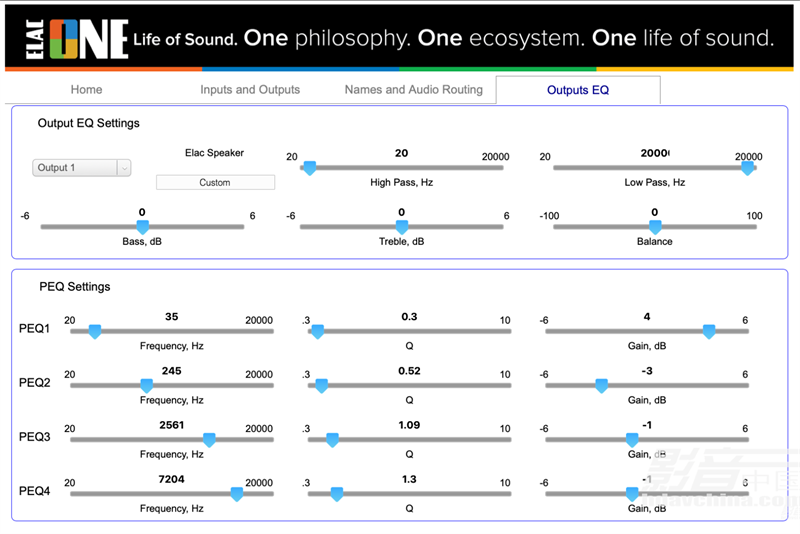Click the Balance slider handle
800x534 pixels.
click(x=655, y=227)
